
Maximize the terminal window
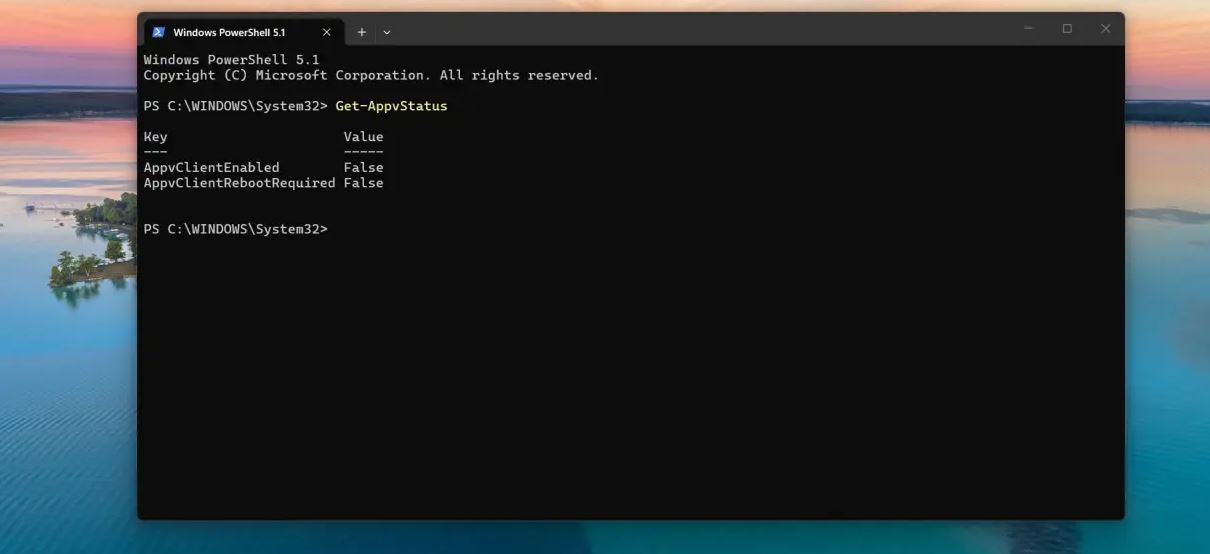point(1067,29)
